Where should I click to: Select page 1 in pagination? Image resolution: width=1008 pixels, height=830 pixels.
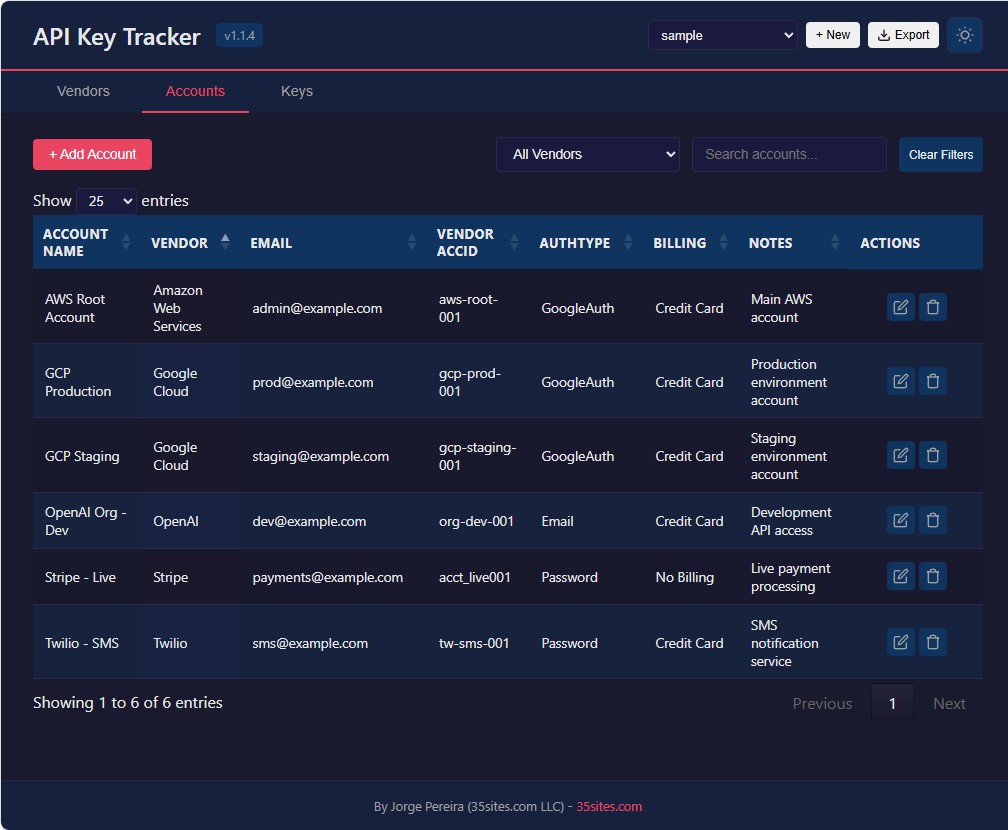[892, 703]
